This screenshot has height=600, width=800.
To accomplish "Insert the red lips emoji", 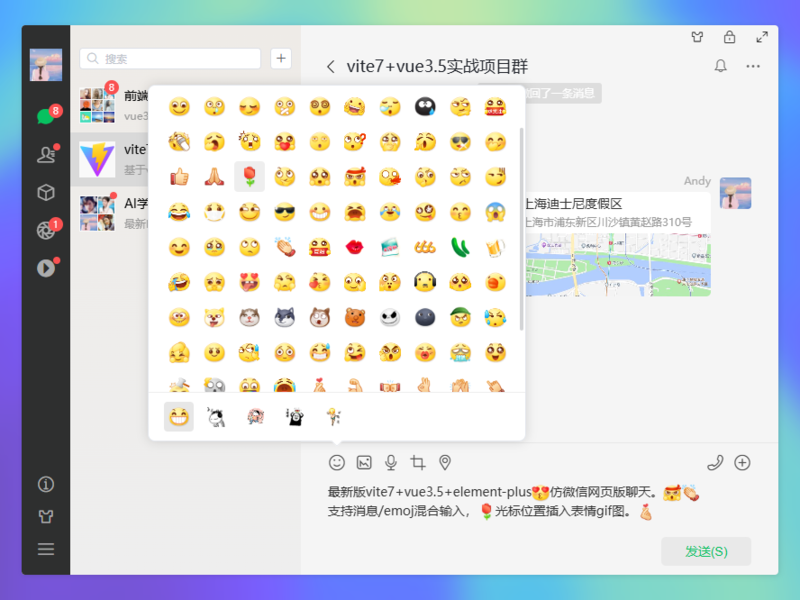I will 355,247.
